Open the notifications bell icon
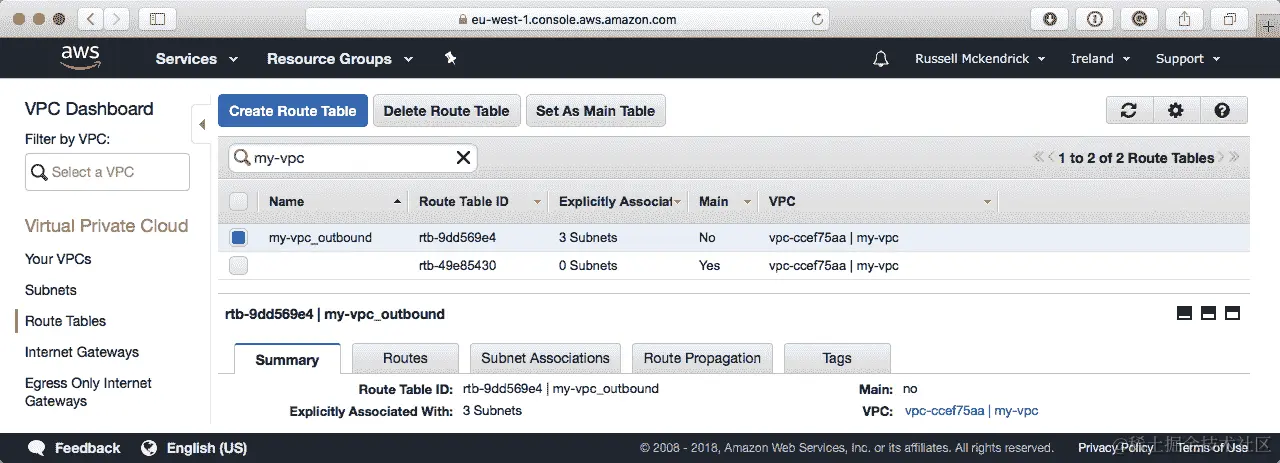 (x=881, y=59)
